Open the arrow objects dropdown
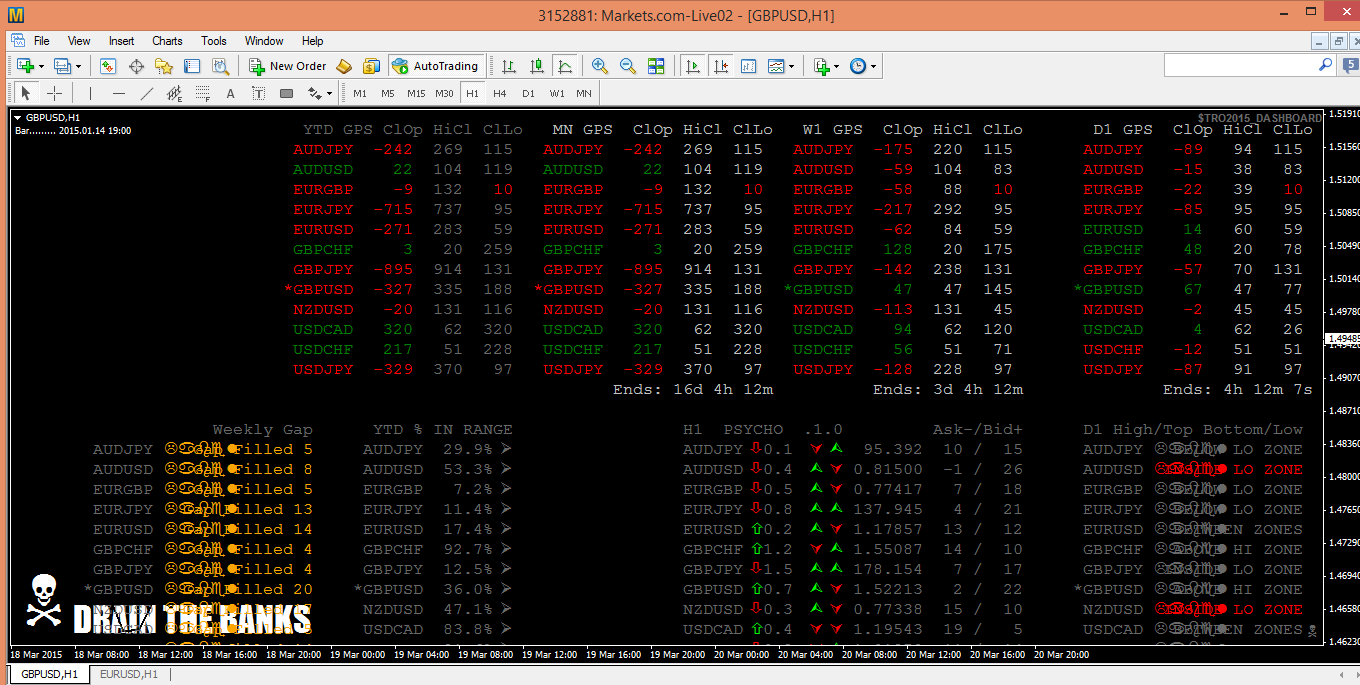Viewport: 1360px width, 685px height. 328,92
